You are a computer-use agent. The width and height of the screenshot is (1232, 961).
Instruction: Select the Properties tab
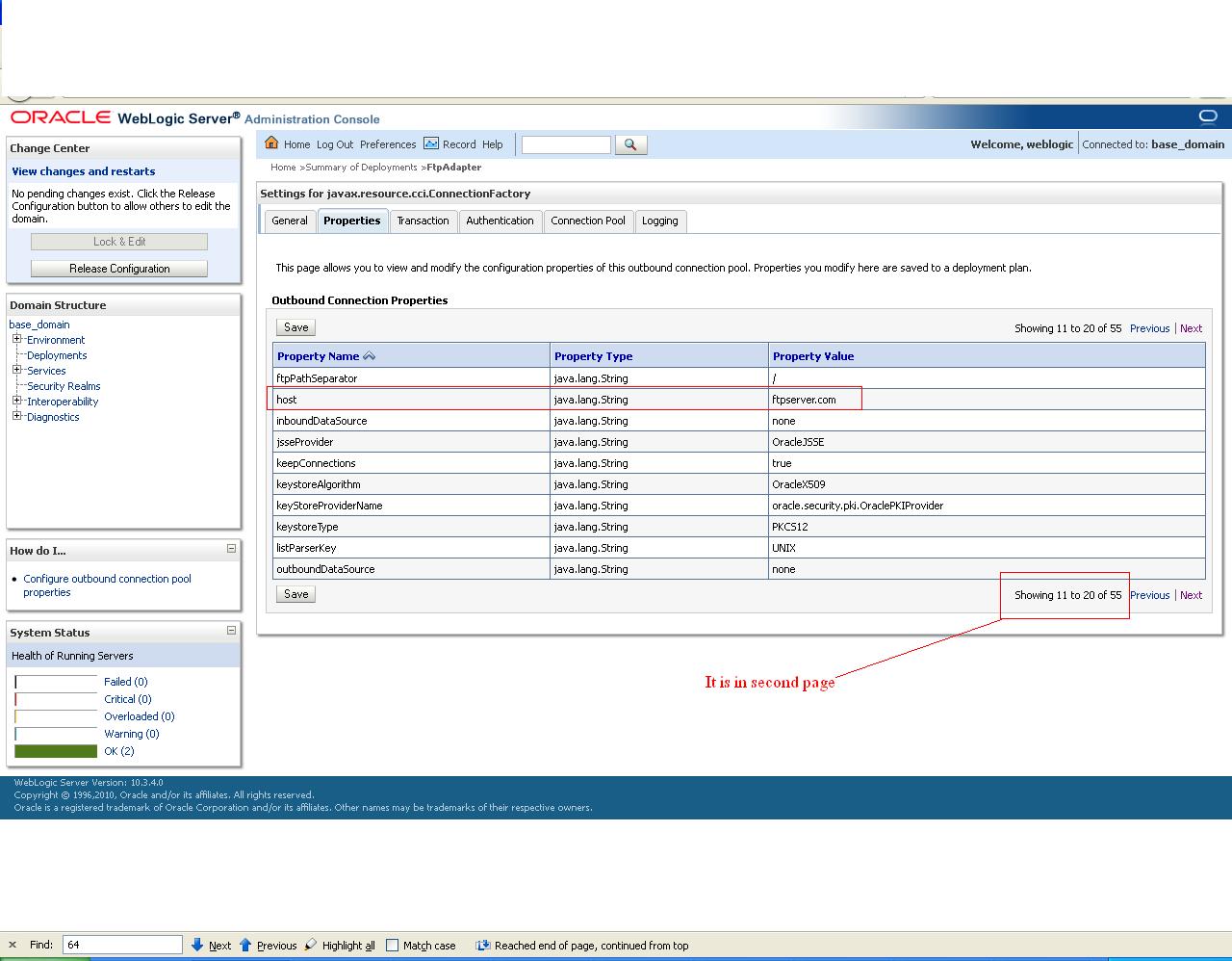click(352, 221)
